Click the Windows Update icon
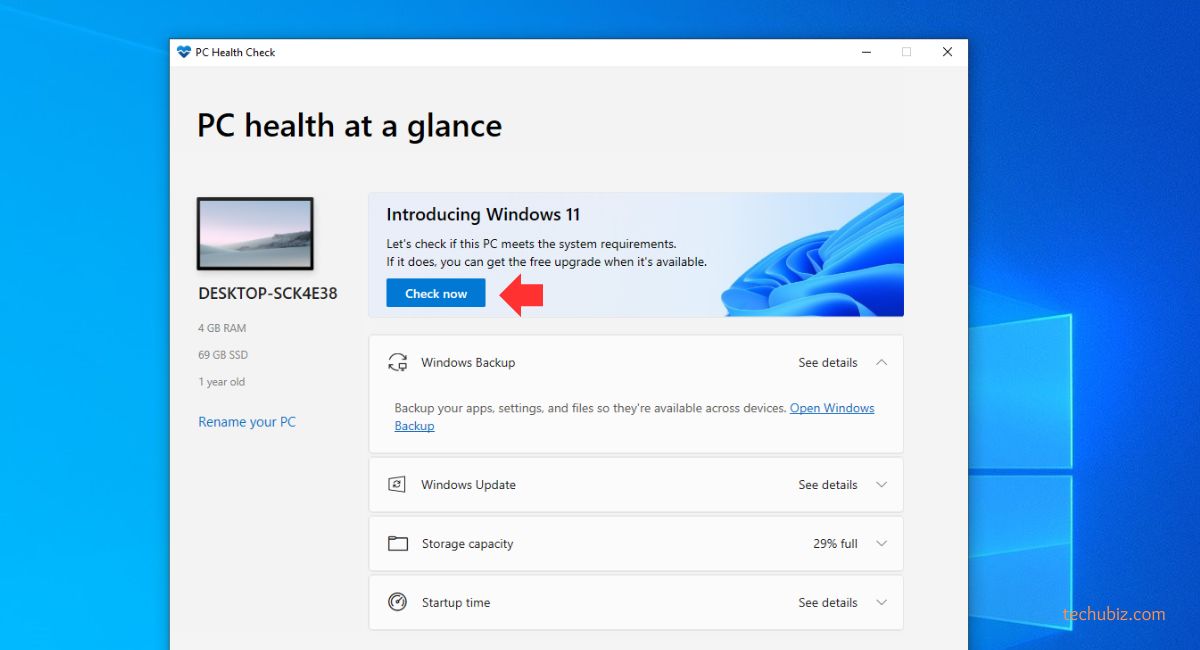This screenshot has width=1200, height=650. (397, 485)
